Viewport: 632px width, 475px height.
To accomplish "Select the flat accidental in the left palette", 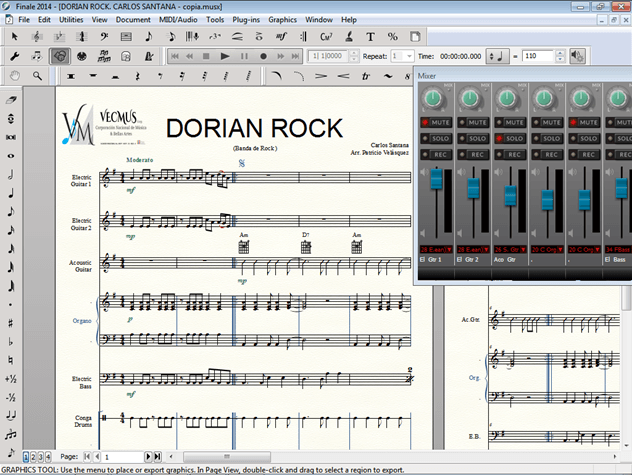I will 10,341.
